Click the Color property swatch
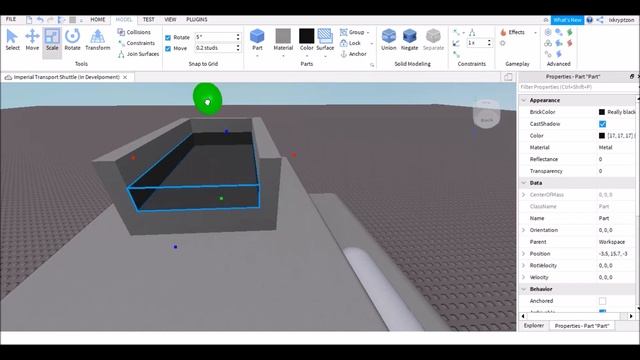 tap(602, 136)
